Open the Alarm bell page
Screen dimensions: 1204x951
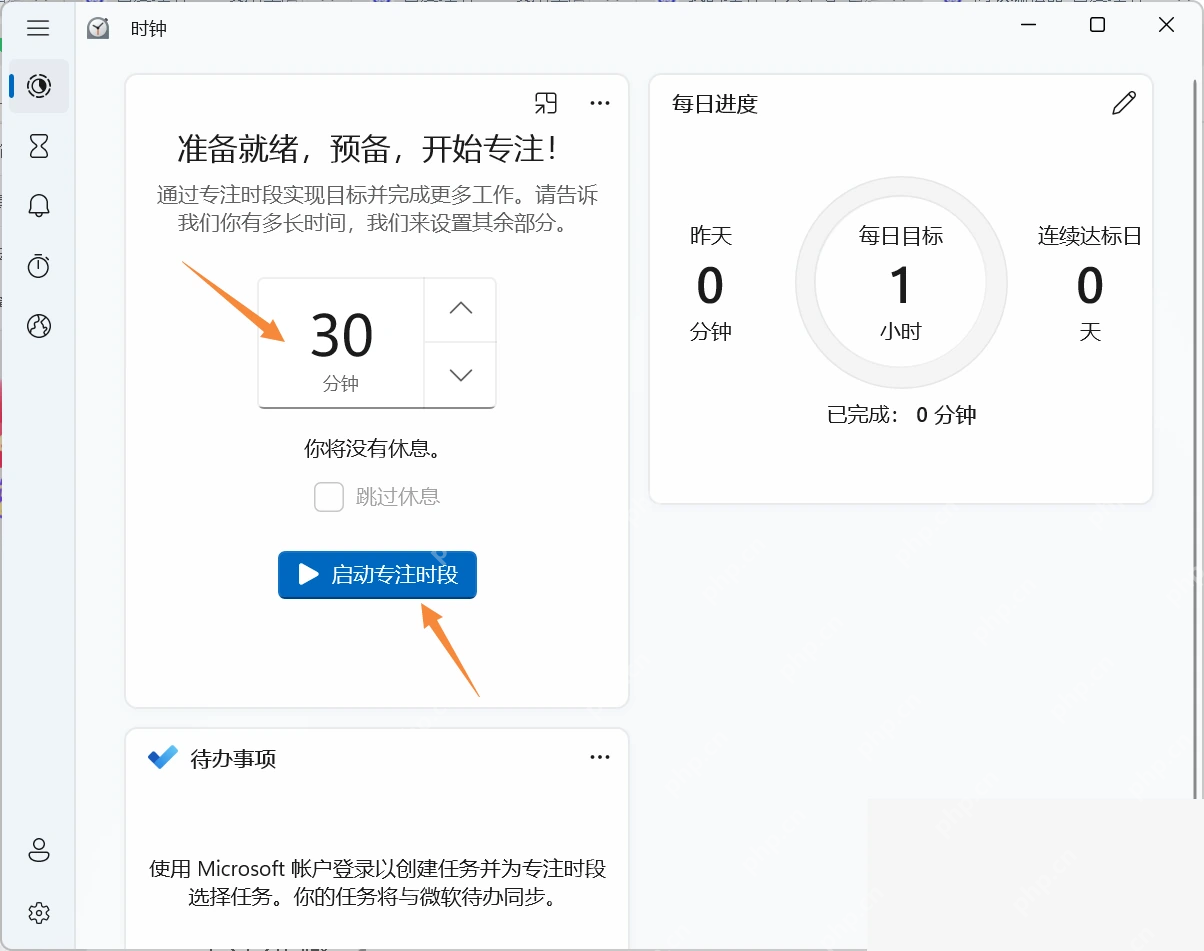pyautogui.click(x=39, y=206)
